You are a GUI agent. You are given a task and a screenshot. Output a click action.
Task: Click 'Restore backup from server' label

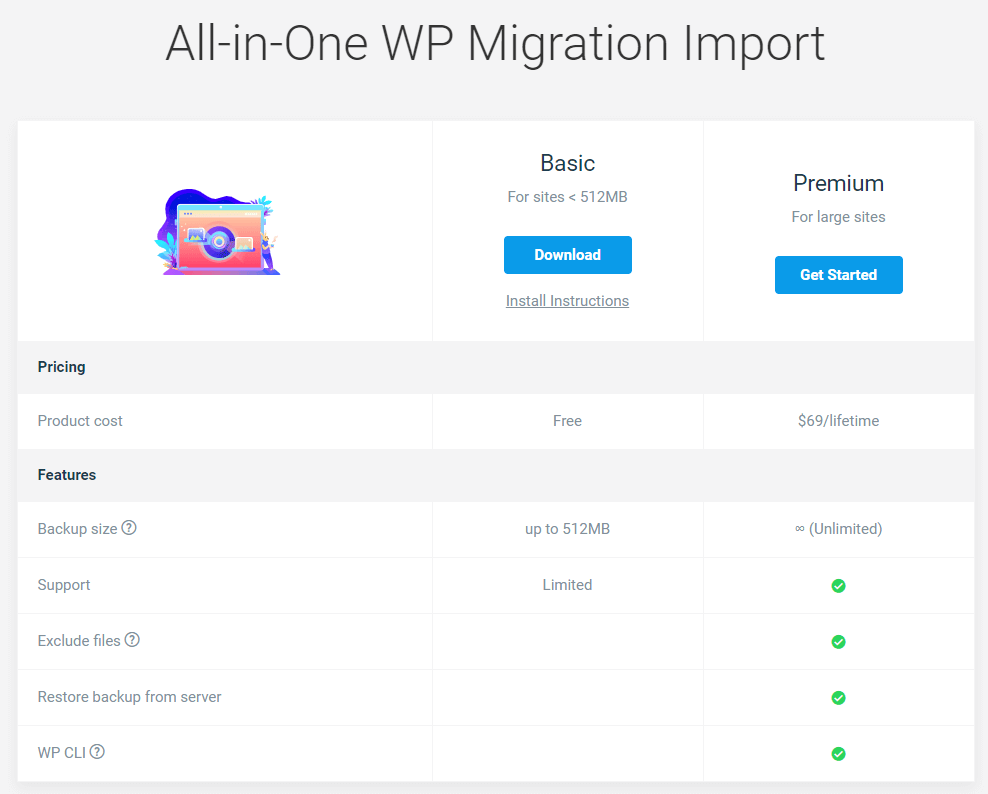click(129, 697)
